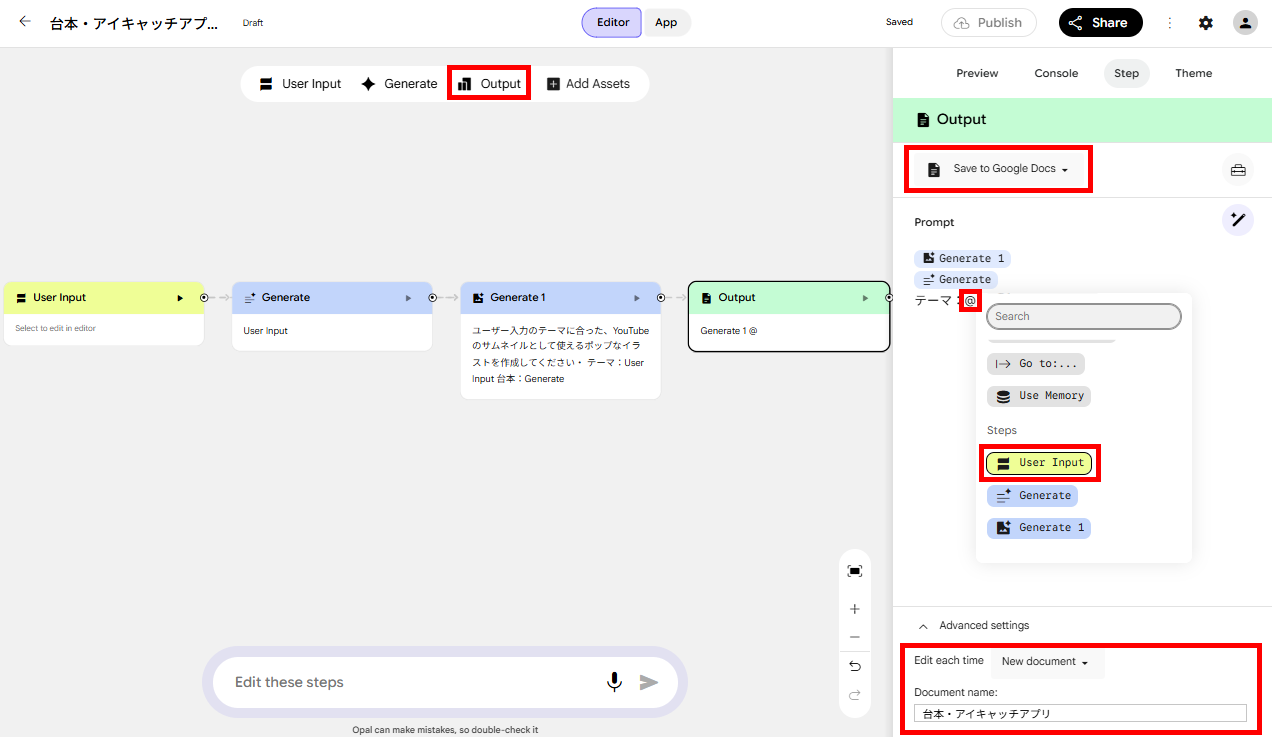This screenshot has width=1272, height=737.
Task: Click the microphone icon in edit box
Action: 614,682
